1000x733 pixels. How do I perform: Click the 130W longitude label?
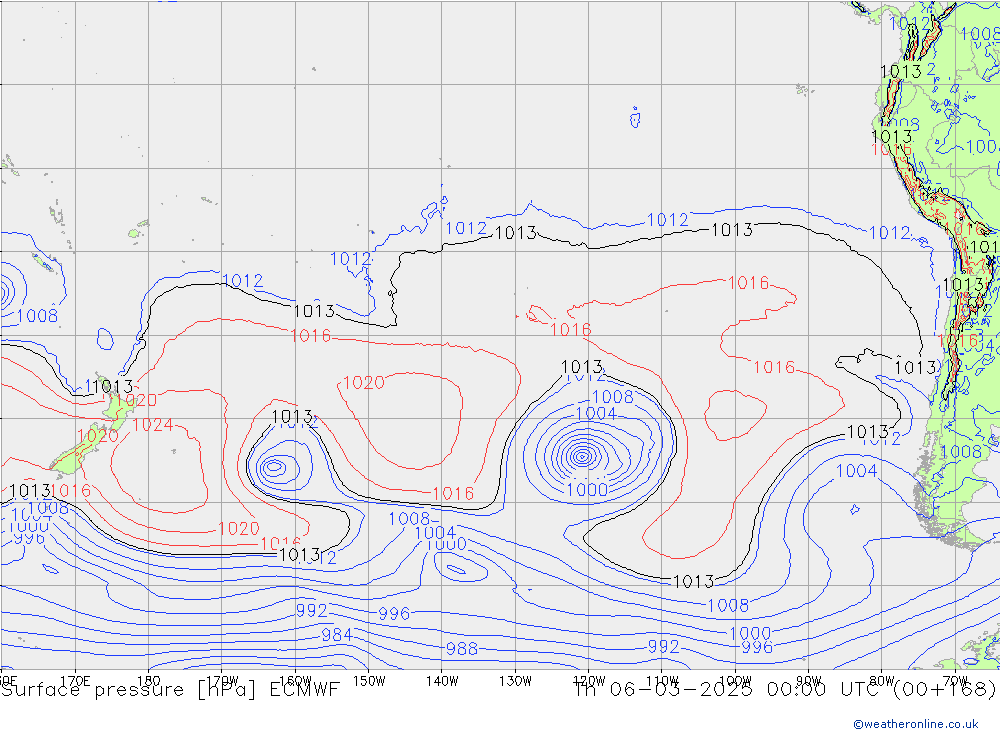tap(515, 681)
